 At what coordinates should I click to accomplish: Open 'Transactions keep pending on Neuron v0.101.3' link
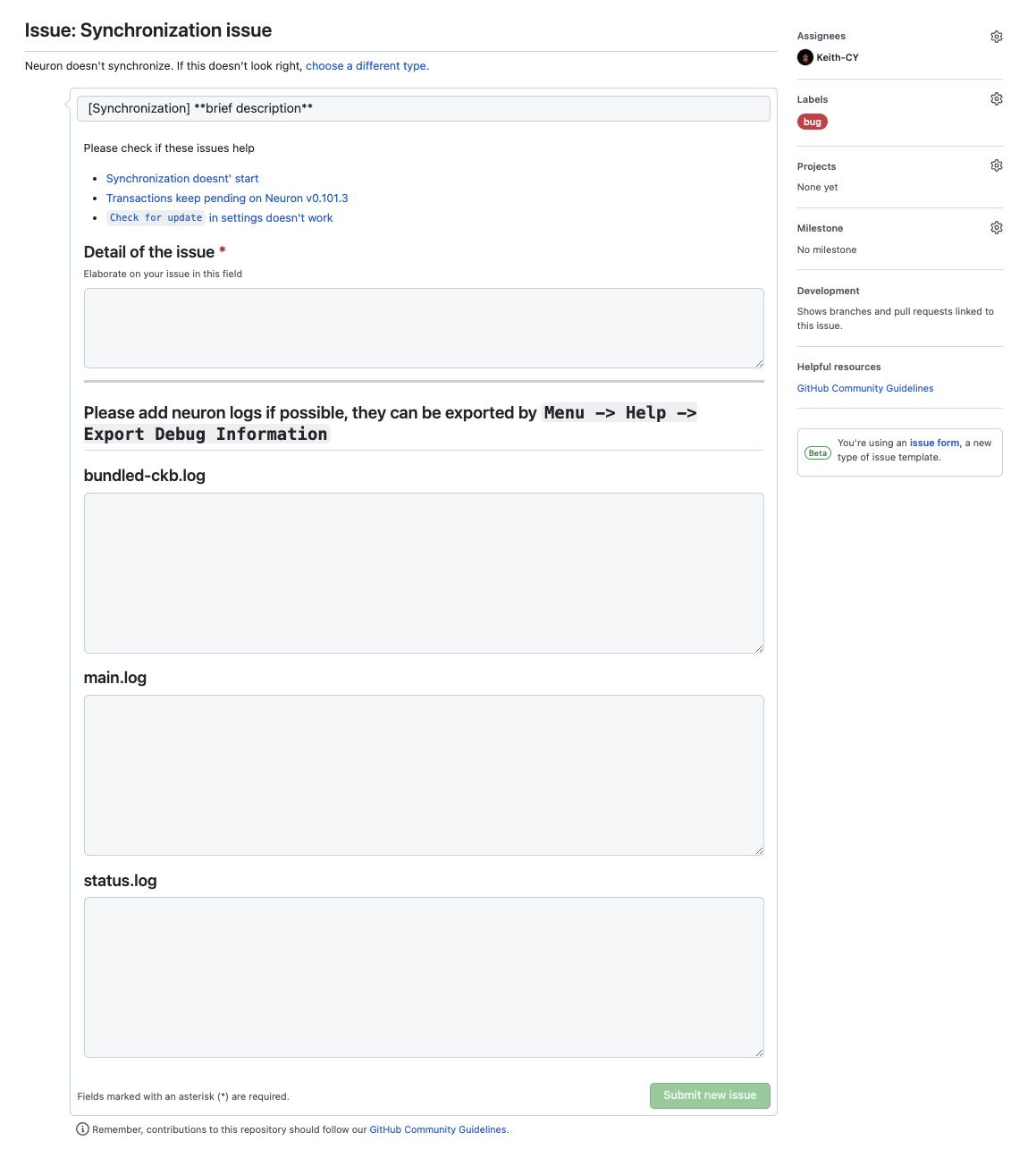(x=227, y=199)
